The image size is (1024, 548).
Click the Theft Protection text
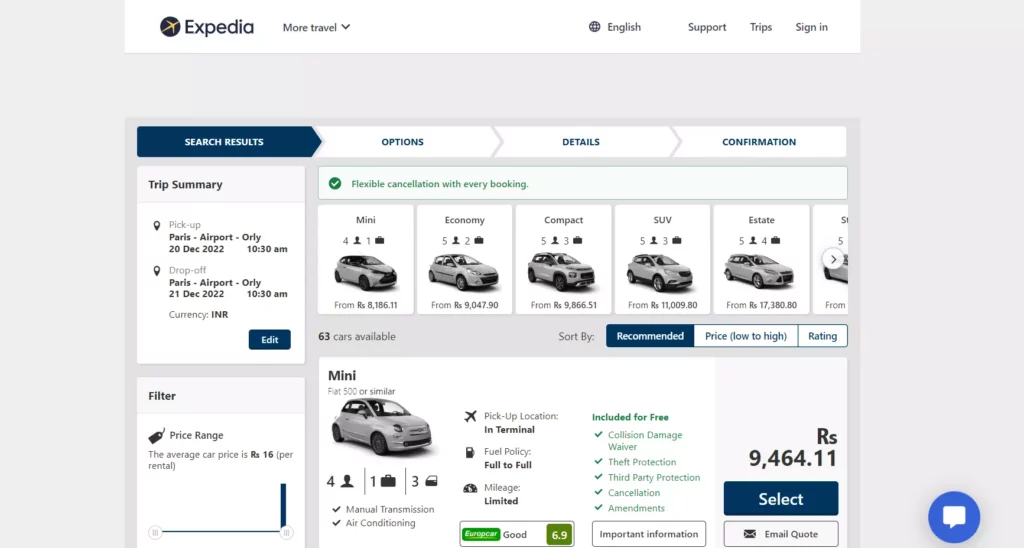pyautogui.click(x=642, y=462)
